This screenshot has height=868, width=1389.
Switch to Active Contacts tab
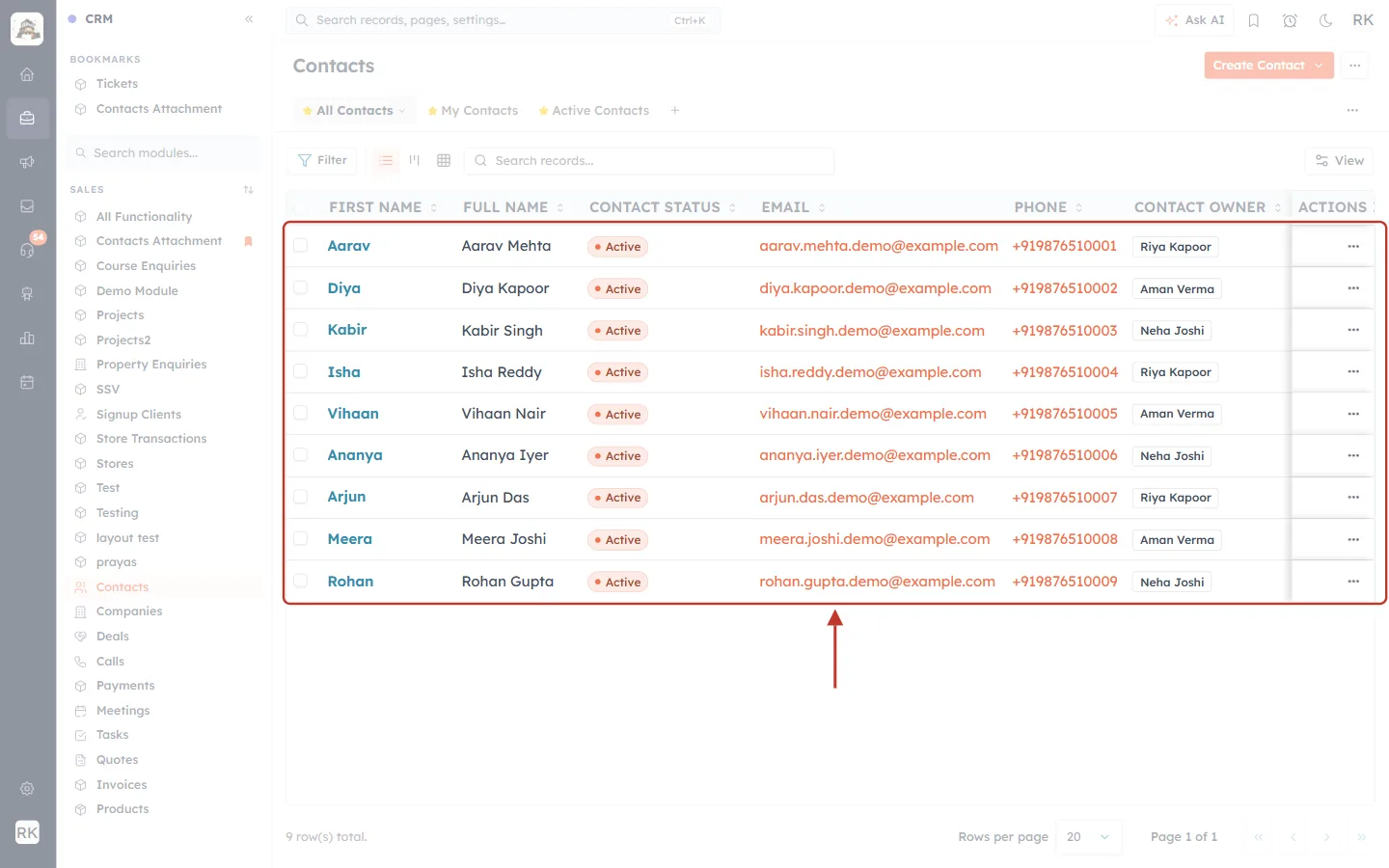pos(593,111)
